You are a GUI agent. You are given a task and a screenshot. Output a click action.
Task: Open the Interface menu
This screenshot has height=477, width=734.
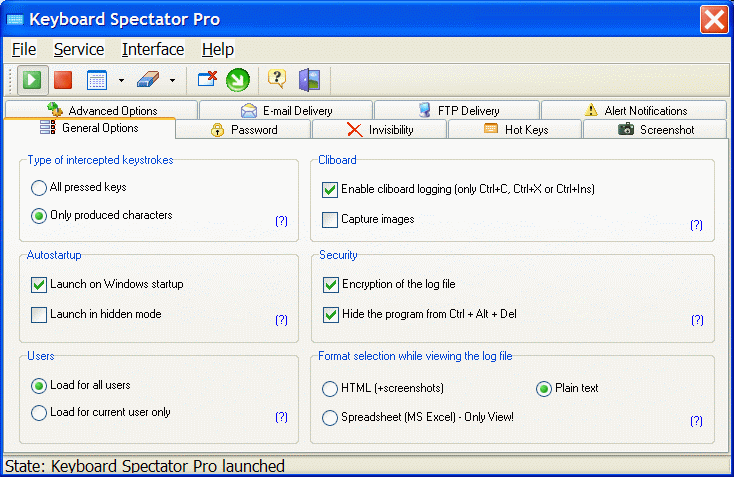coord(153,49)
